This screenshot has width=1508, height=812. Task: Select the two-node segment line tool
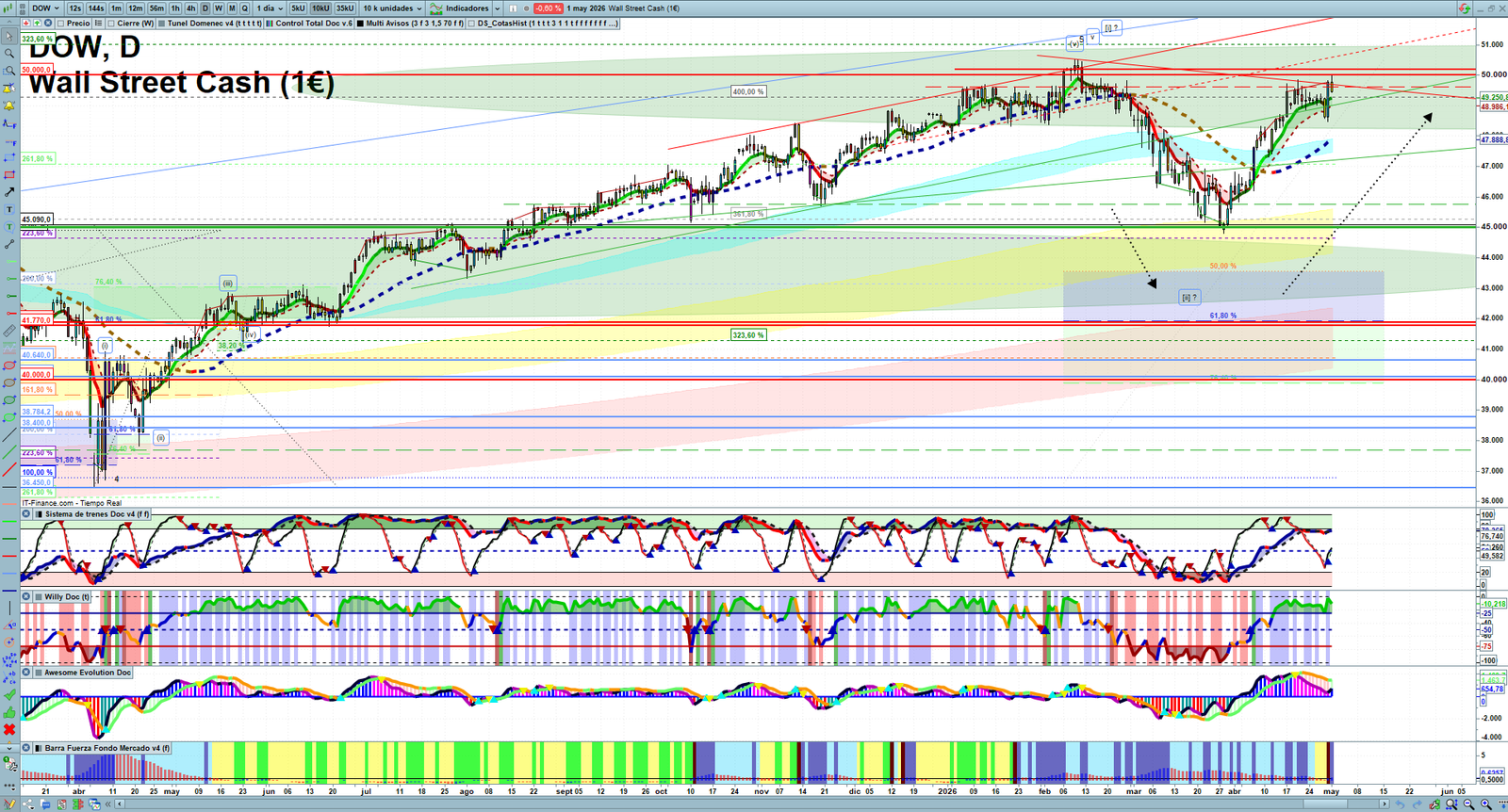[9, 244]
